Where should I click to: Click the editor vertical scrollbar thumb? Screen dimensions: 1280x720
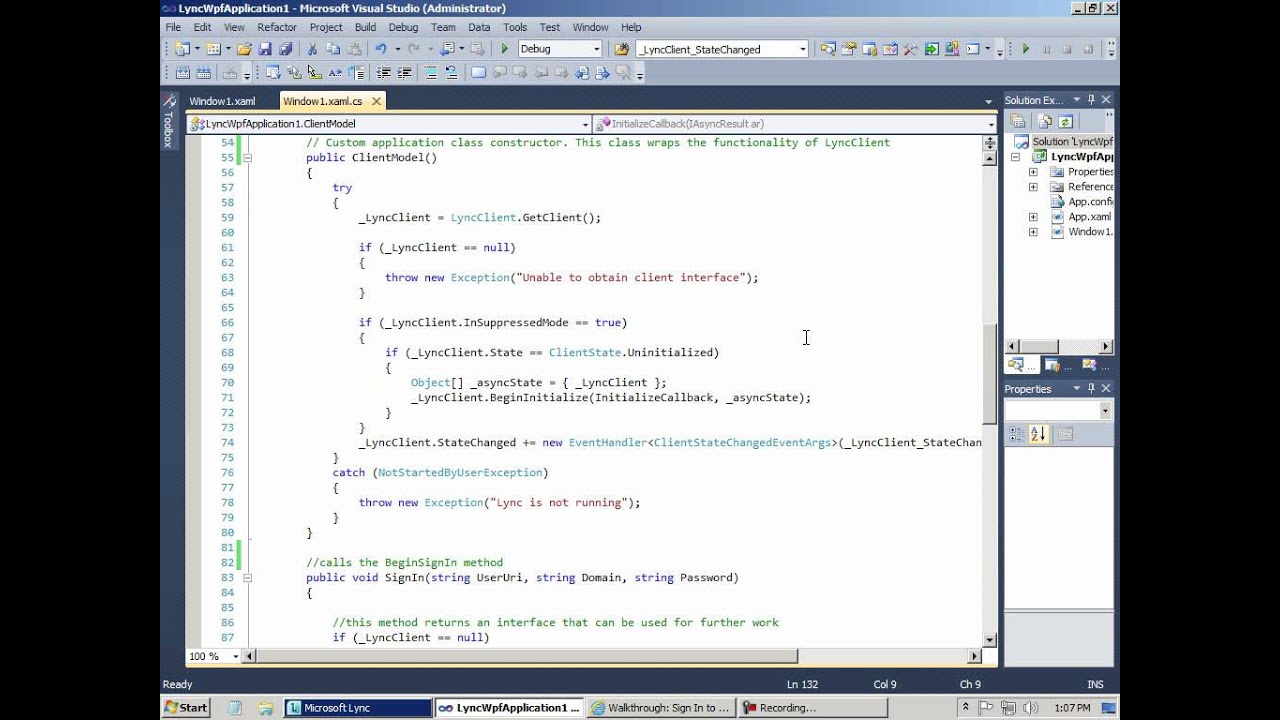990,374
